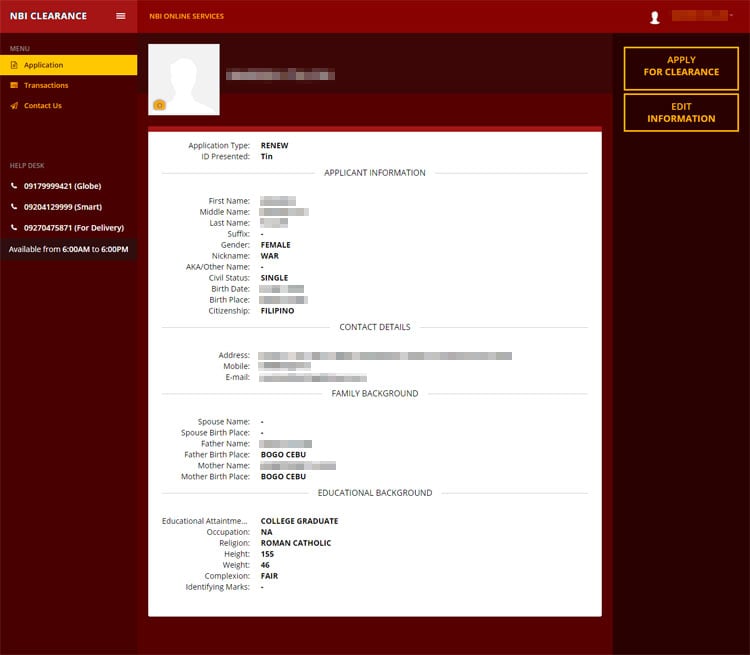Click the HELP DESK sidebar label
Screen dimensions: 750x655
tap(27, 166)
